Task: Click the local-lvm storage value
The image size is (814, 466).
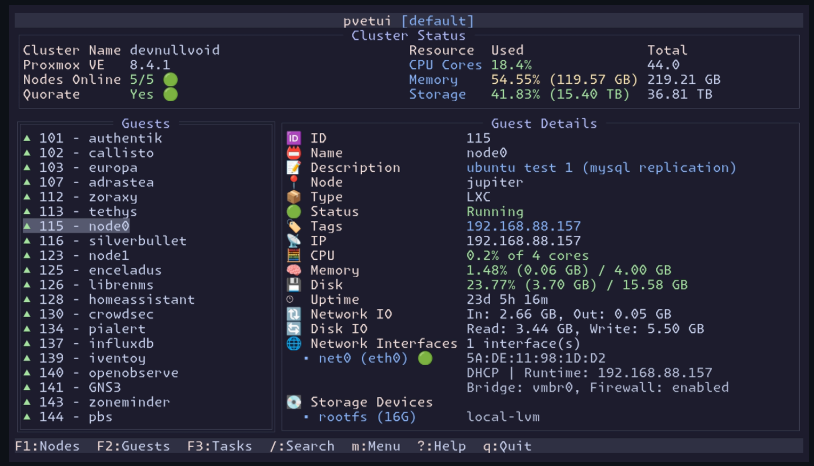Action: point(503,417)
